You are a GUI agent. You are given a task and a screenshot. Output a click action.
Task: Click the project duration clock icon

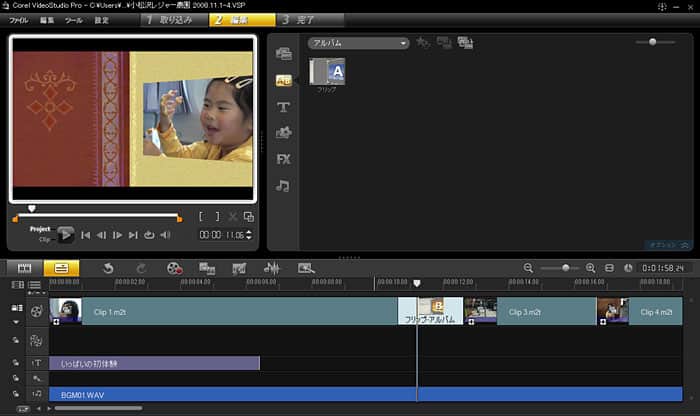(628, 268)
